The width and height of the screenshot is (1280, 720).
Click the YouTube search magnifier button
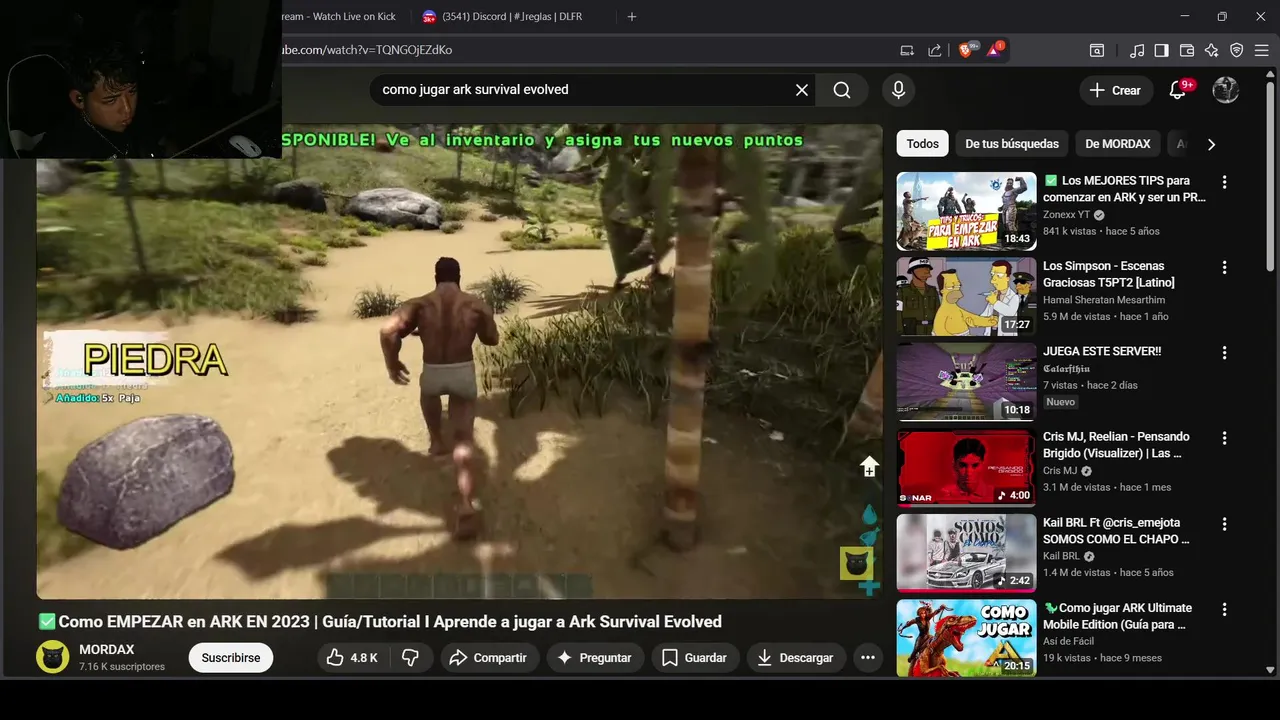(842, 90)
